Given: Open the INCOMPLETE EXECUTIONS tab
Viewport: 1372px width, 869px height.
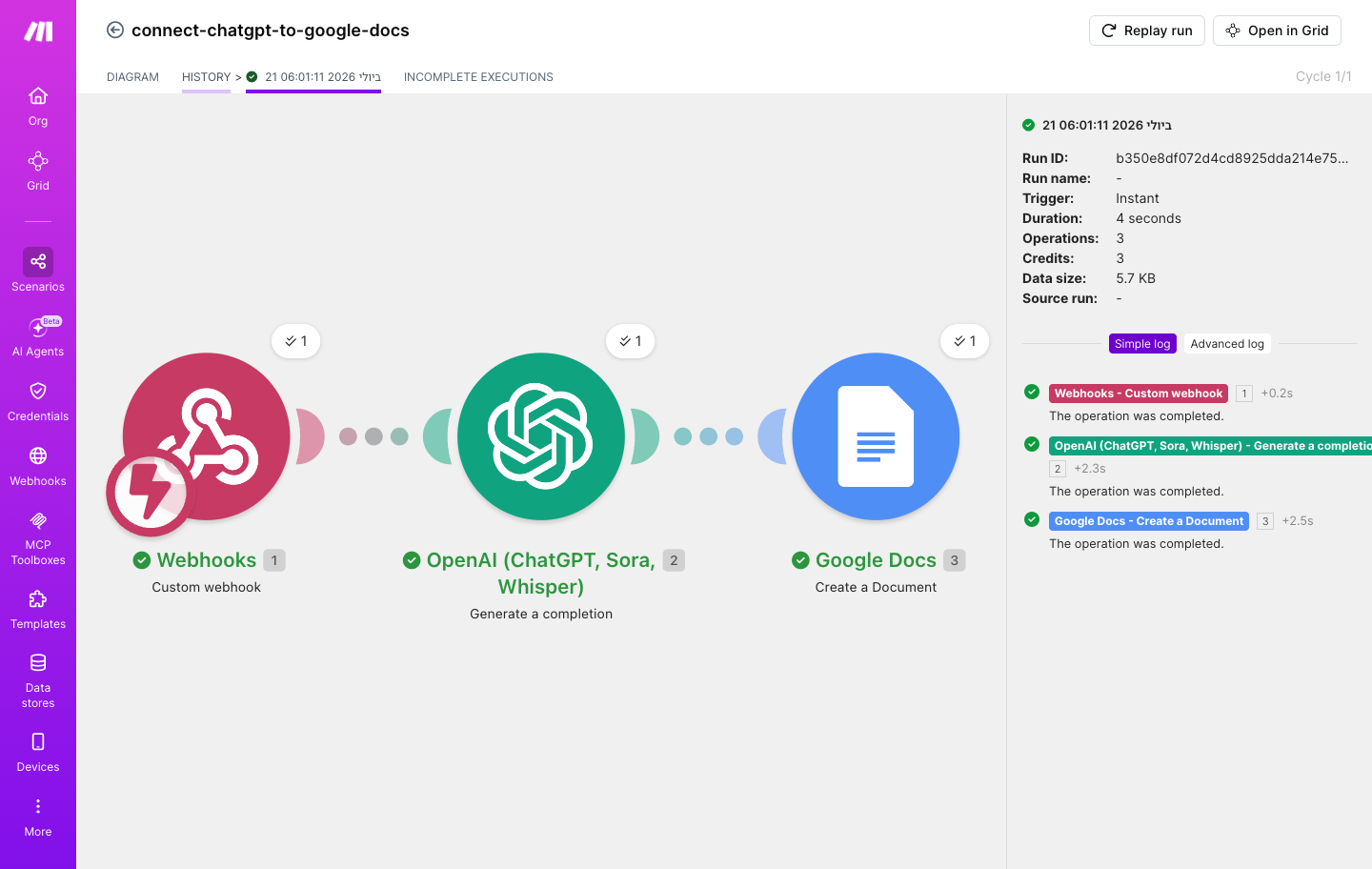Looking at the screenshot, I should coord(478,77).
